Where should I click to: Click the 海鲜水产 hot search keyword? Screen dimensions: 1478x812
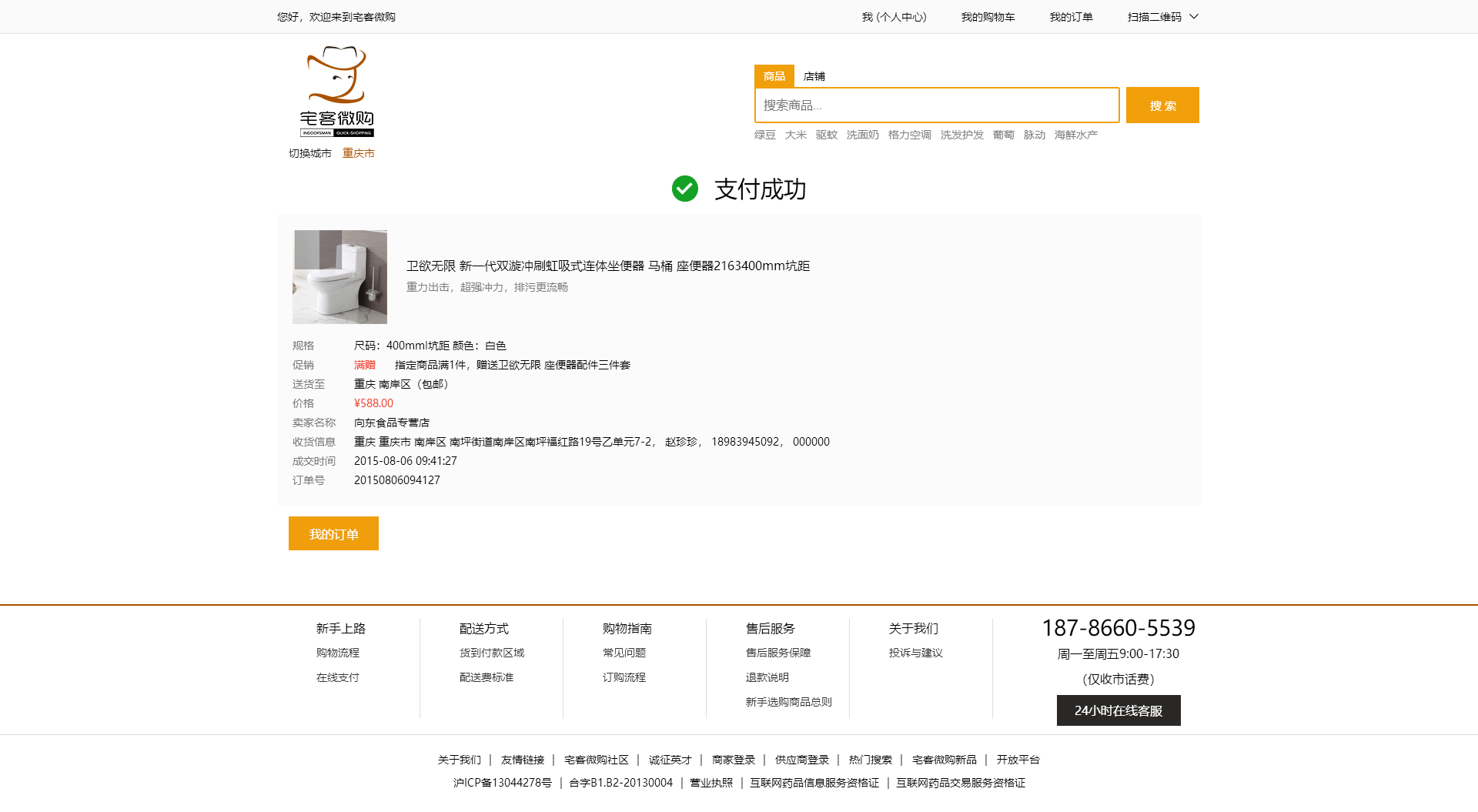[1075, 135]
